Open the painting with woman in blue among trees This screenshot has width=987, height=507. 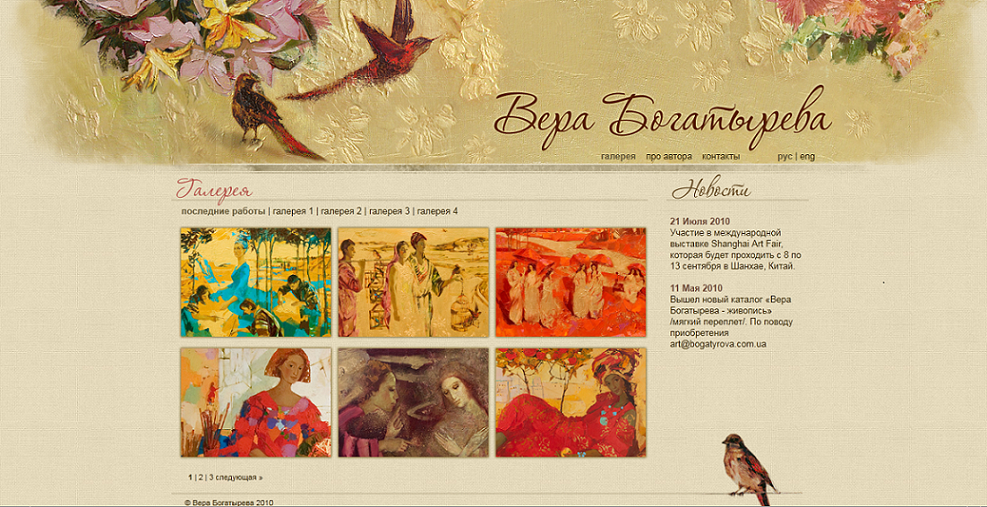pyautogui.click(x=256, y=282)
